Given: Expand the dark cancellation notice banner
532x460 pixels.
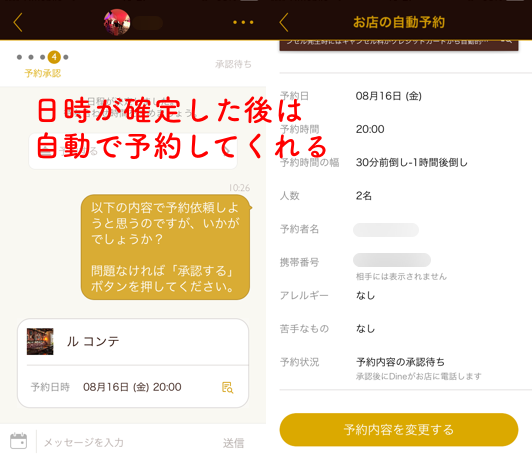Looking at the screenshot, I should 399,45.
